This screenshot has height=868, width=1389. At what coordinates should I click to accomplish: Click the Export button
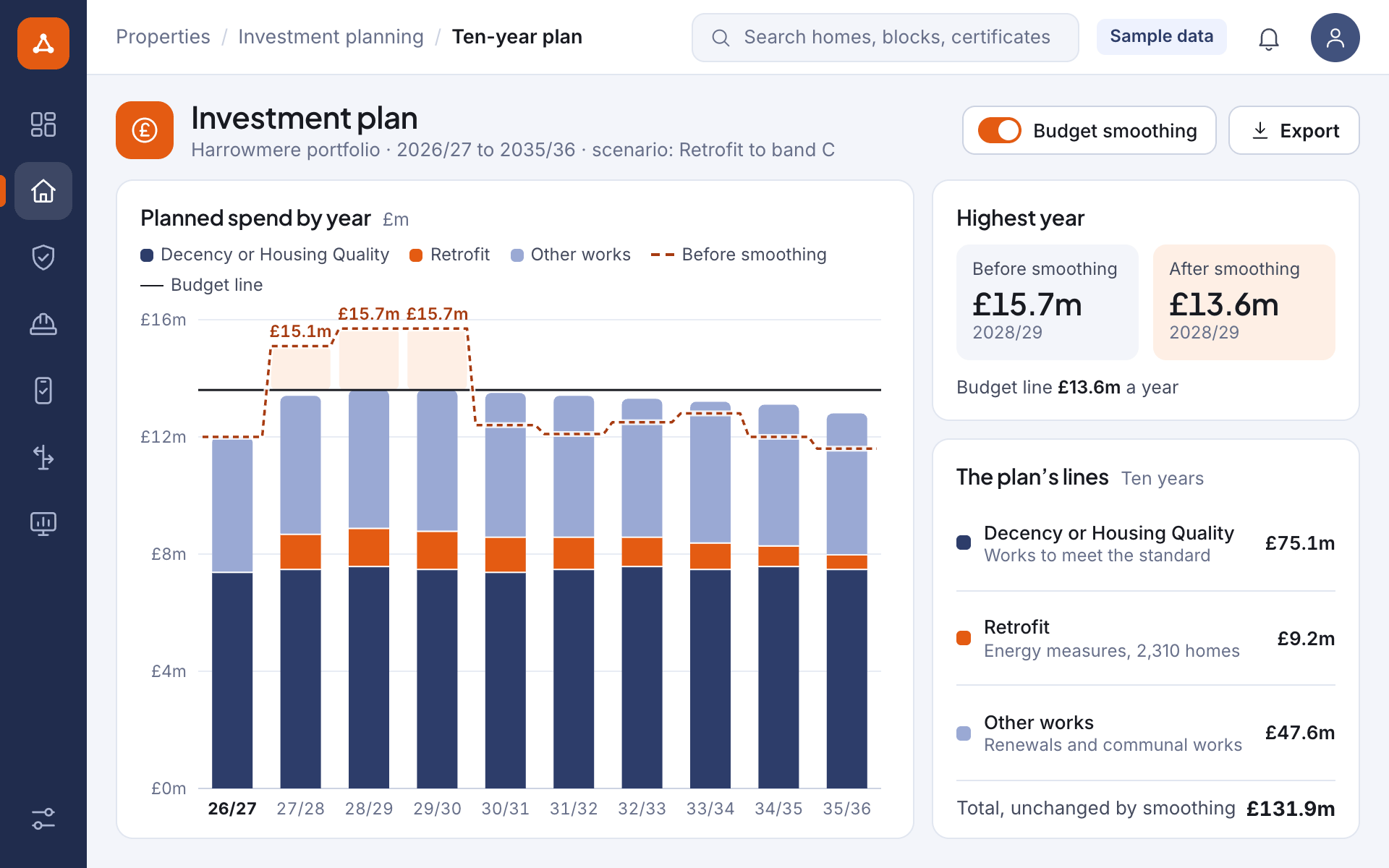point(1294,130)
